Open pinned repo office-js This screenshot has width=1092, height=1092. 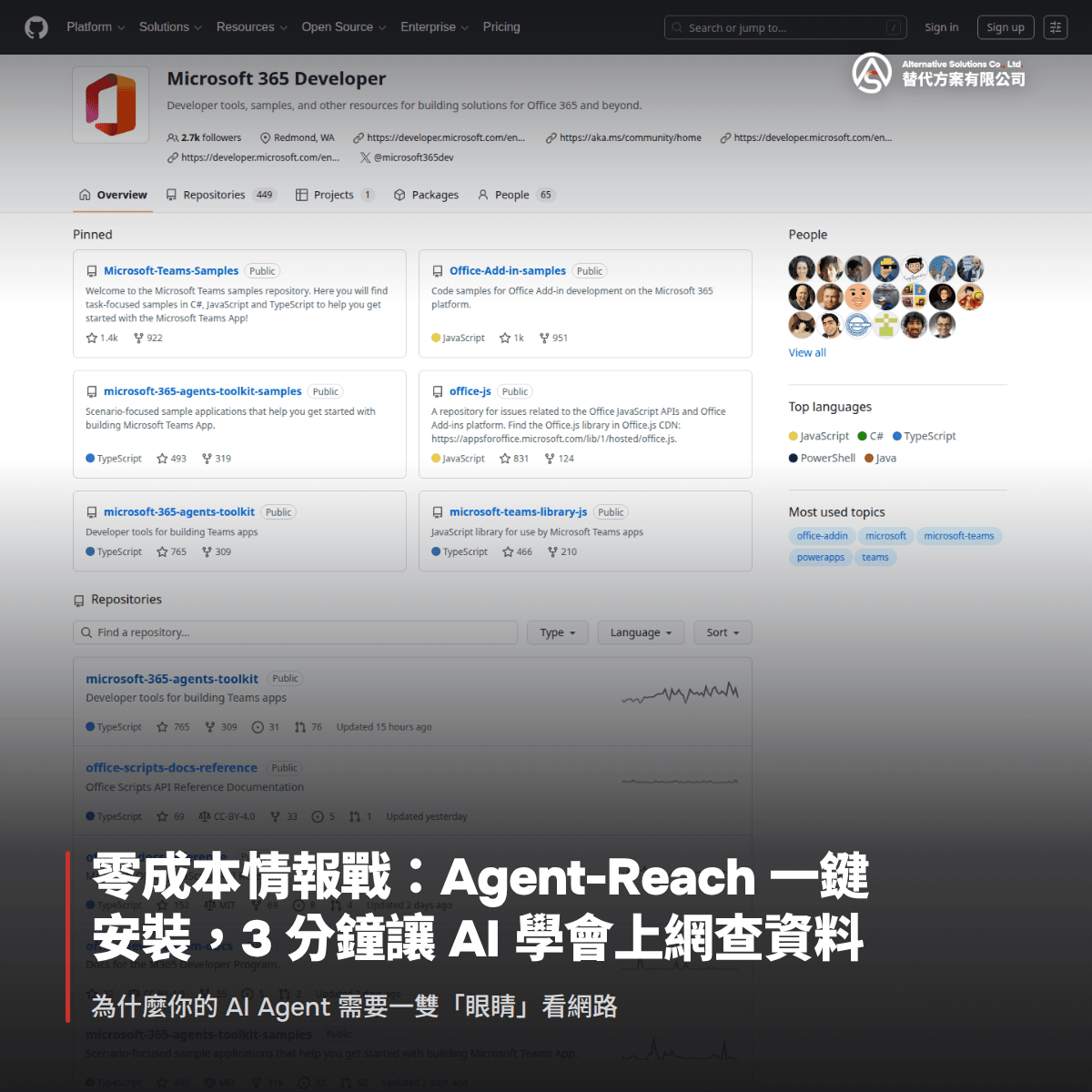pyautogui.click(x=470, y=391)
